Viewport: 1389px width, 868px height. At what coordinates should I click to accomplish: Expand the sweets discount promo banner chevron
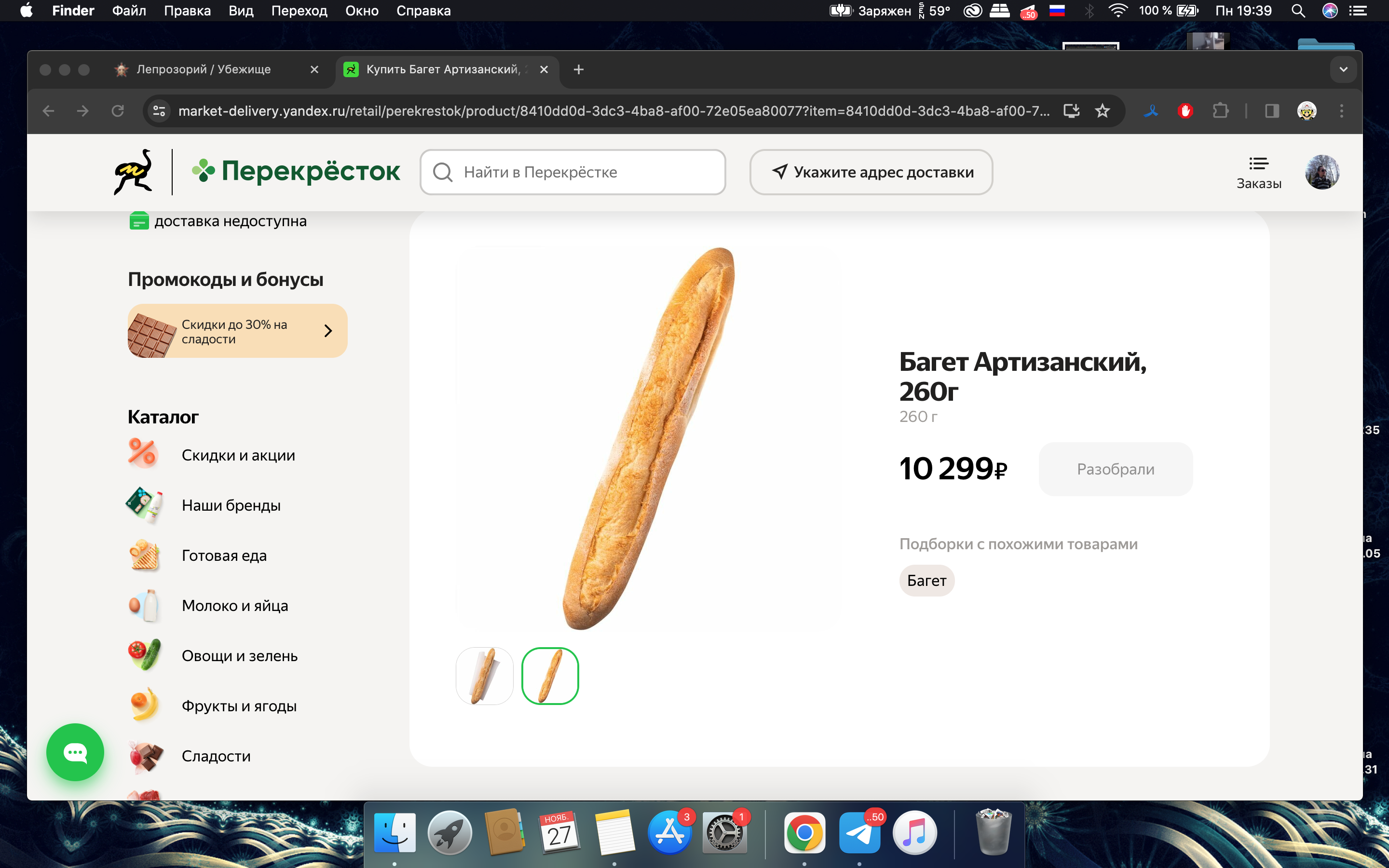(328, 331)
